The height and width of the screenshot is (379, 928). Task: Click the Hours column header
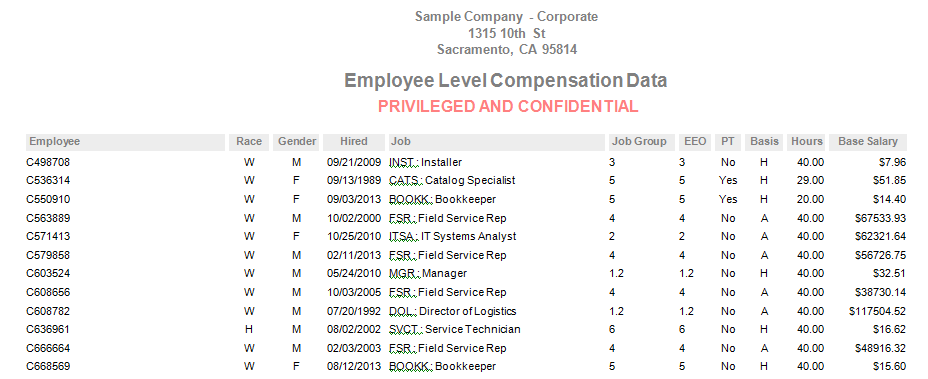click(807, 142)
